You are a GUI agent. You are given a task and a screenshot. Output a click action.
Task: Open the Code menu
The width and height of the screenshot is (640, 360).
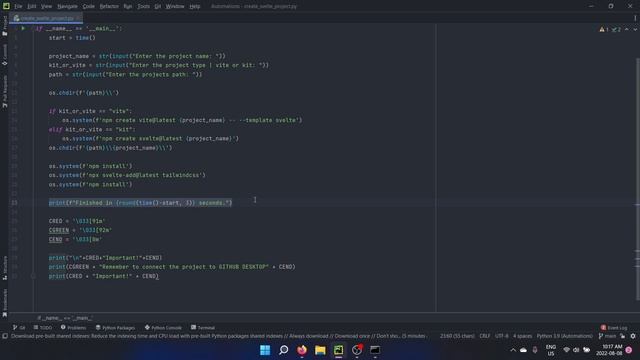pyautogui.click(x=89, y=6)
